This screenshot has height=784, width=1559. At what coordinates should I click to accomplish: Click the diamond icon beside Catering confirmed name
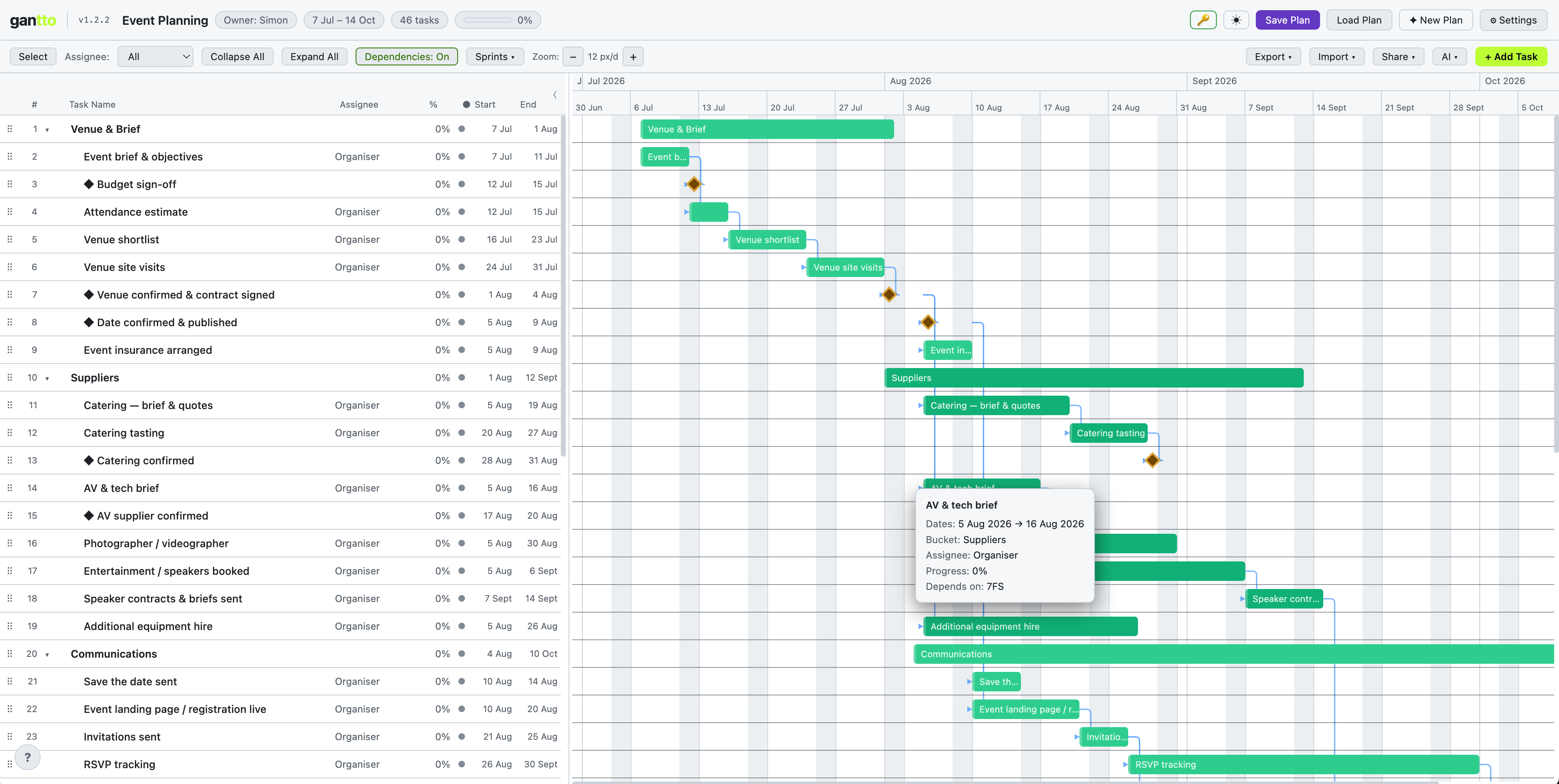pyautogui.click(x=89, y=460)
